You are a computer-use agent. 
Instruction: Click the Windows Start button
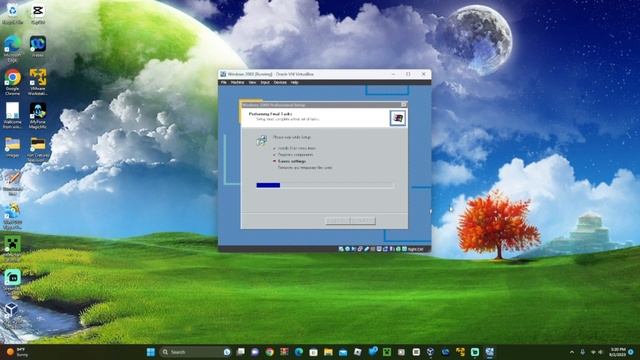(151, 352)
